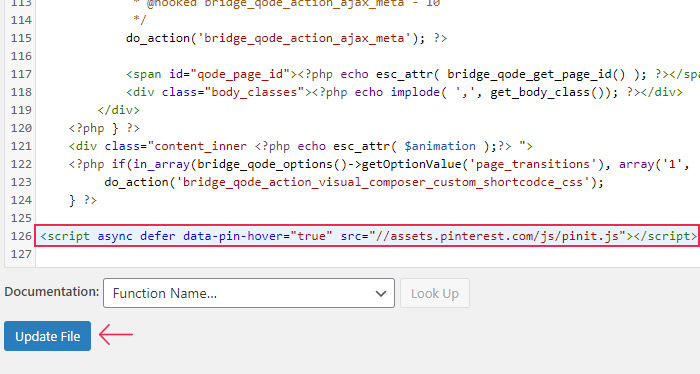
Task: Click the do_action 'bridge_qode_action_ajax_meta' line
Action: pyautogui.click(x=286, y=38)
